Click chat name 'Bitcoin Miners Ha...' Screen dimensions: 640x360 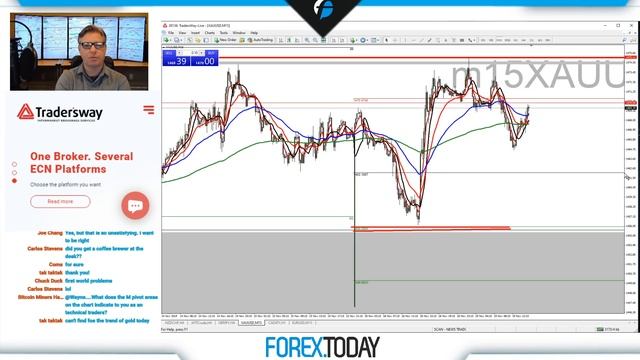coord(40,297)
